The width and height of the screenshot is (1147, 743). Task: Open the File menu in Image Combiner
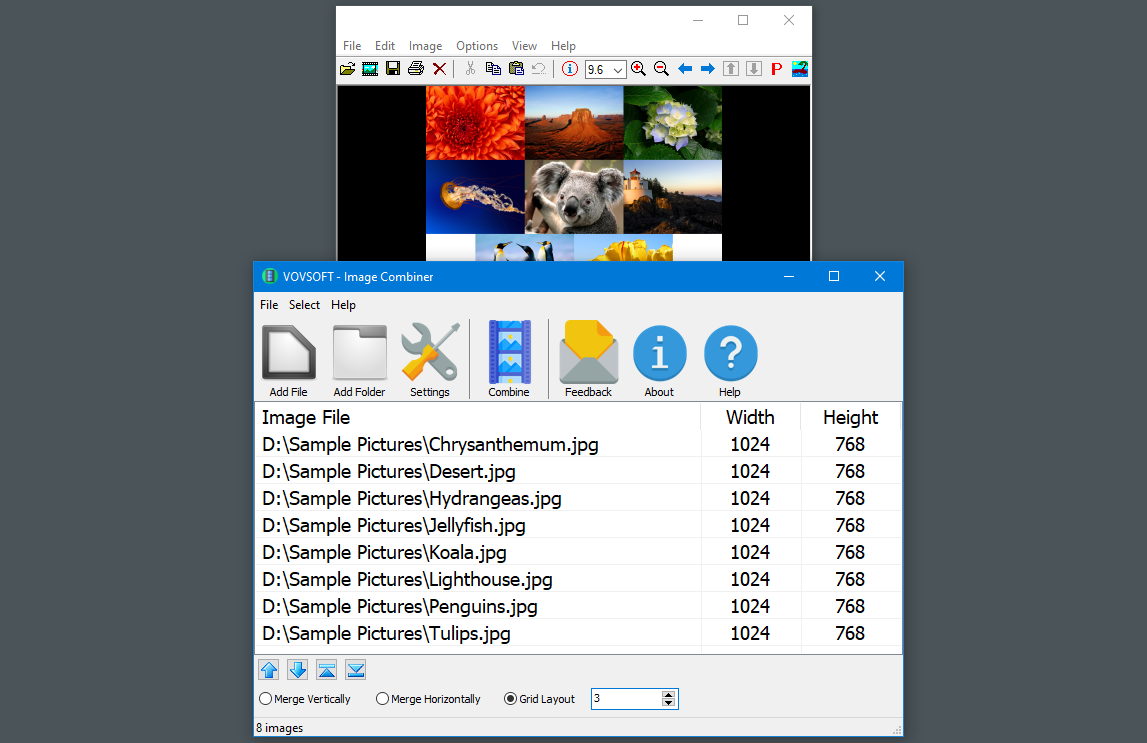269,305
